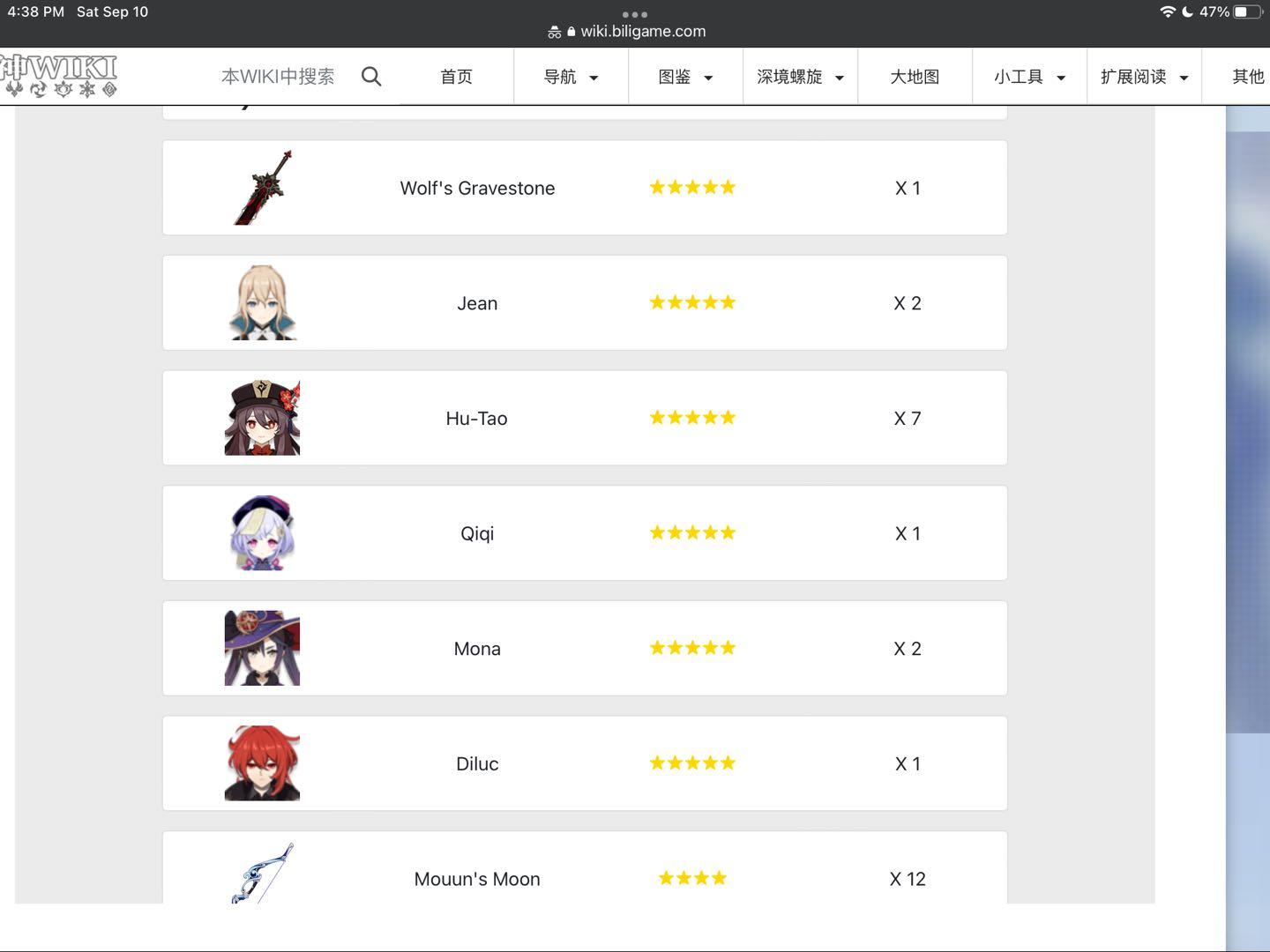Go to the 首页 tab

457,77
